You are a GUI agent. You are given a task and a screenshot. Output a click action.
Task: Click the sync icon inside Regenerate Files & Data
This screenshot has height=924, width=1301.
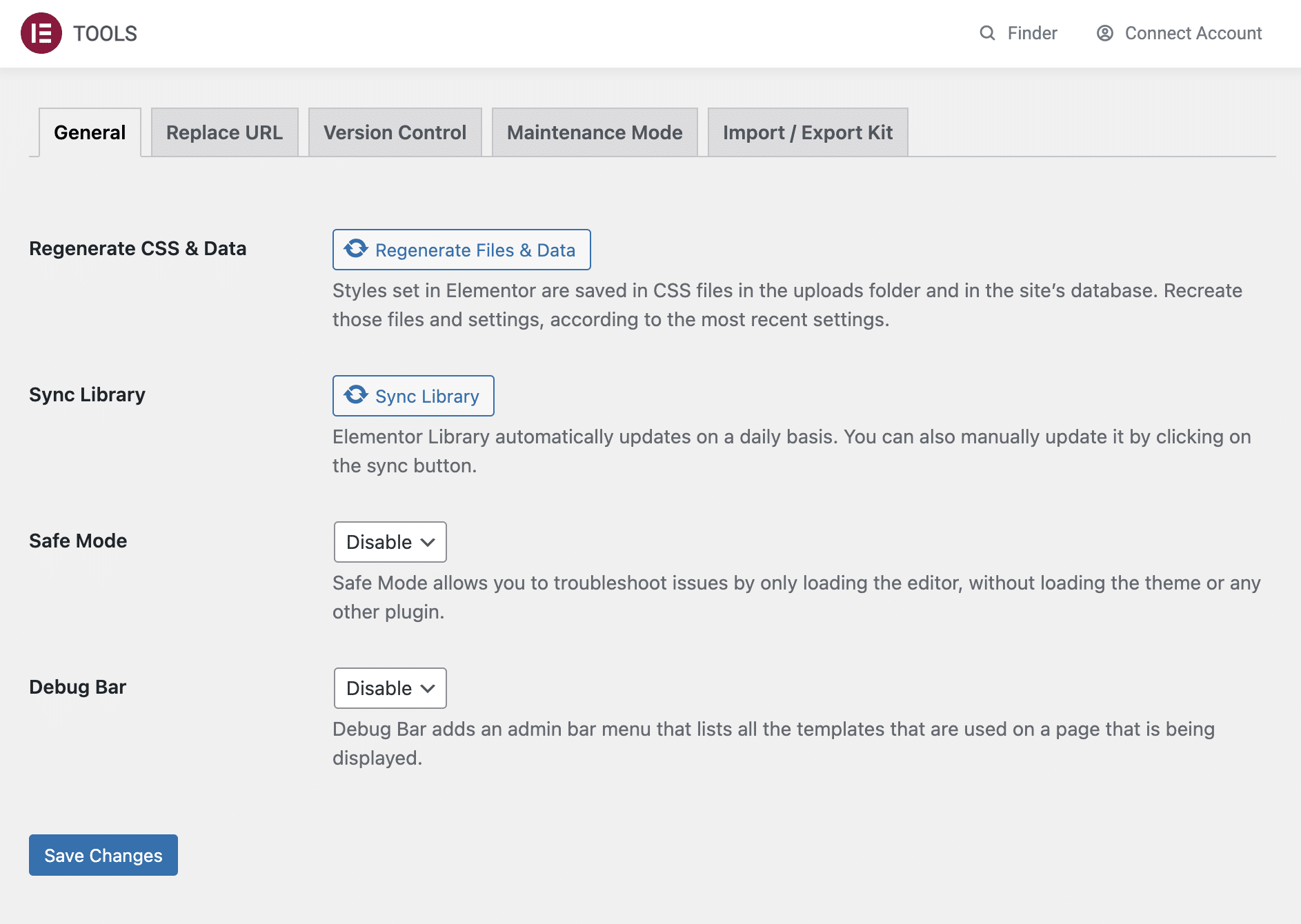click(x=355, y=250)
